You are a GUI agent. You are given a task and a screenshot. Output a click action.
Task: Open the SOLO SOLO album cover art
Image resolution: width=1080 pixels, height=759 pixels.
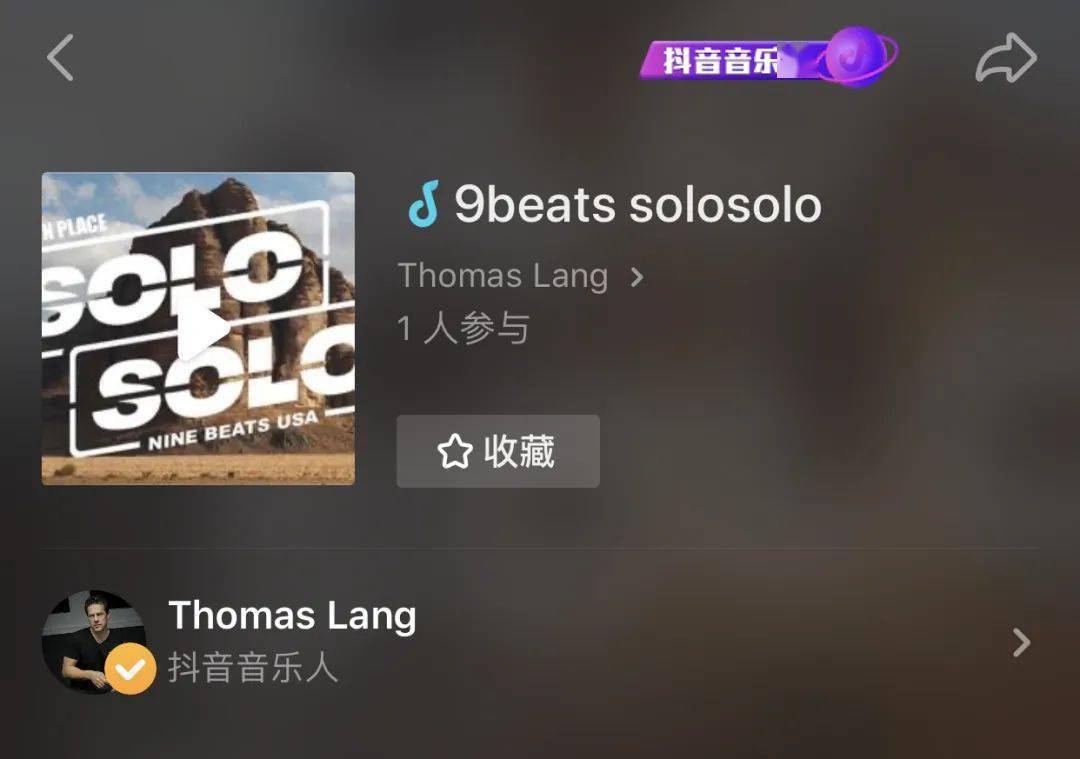198,329
